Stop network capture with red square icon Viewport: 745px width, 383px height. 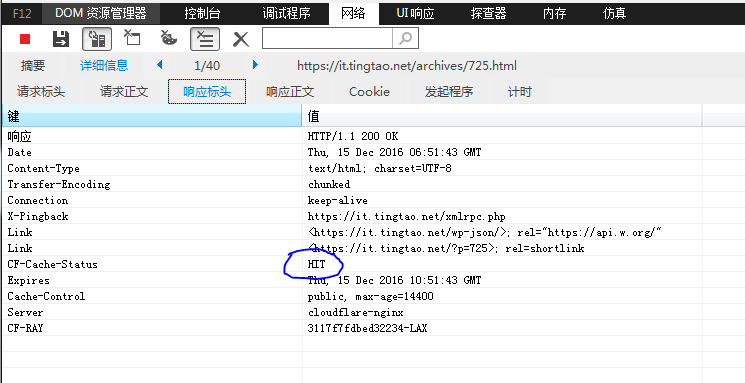(25, 39)
